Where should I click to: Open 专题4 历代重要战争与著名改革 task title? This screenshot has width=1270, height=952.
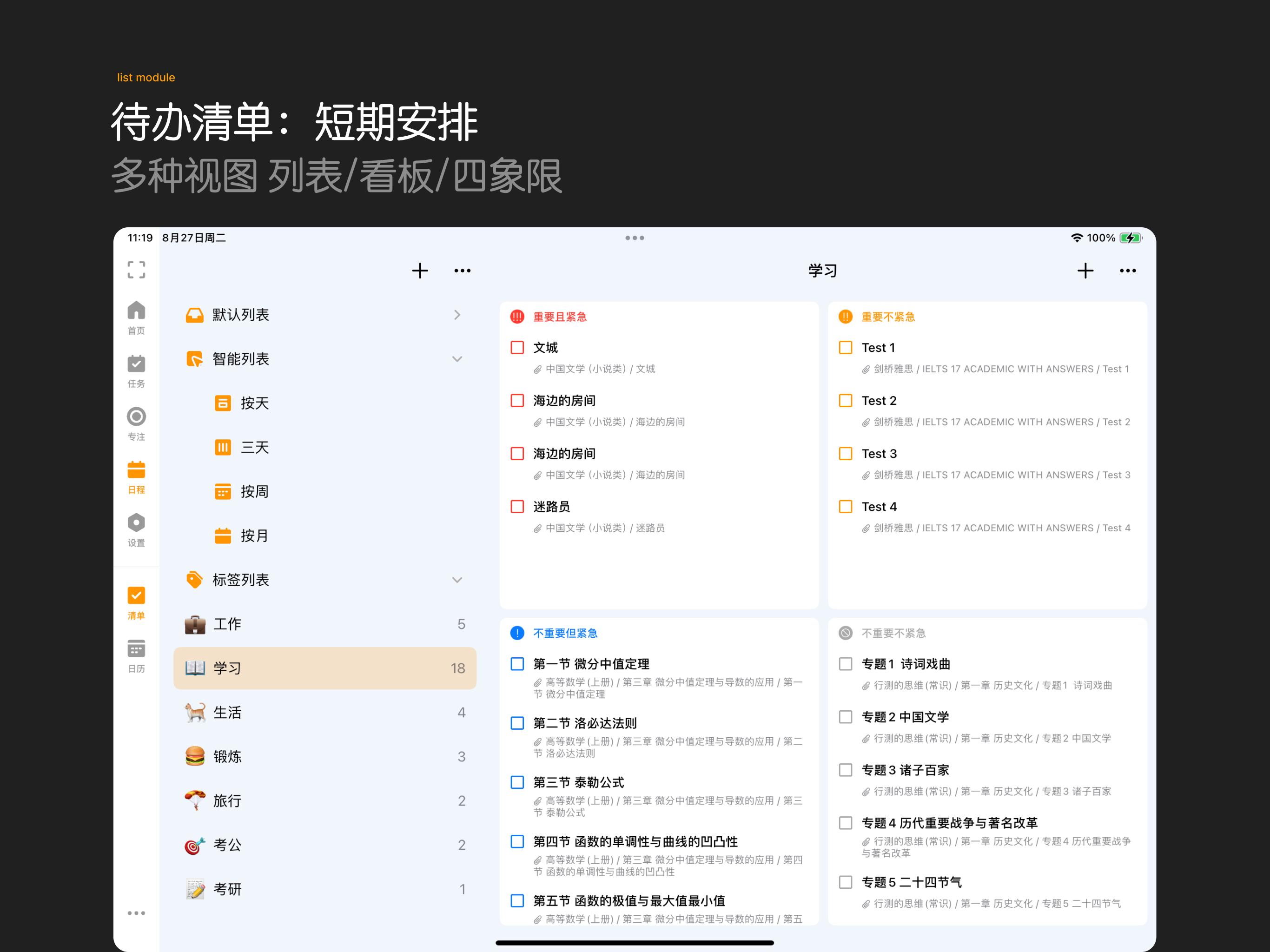point(950,823)
